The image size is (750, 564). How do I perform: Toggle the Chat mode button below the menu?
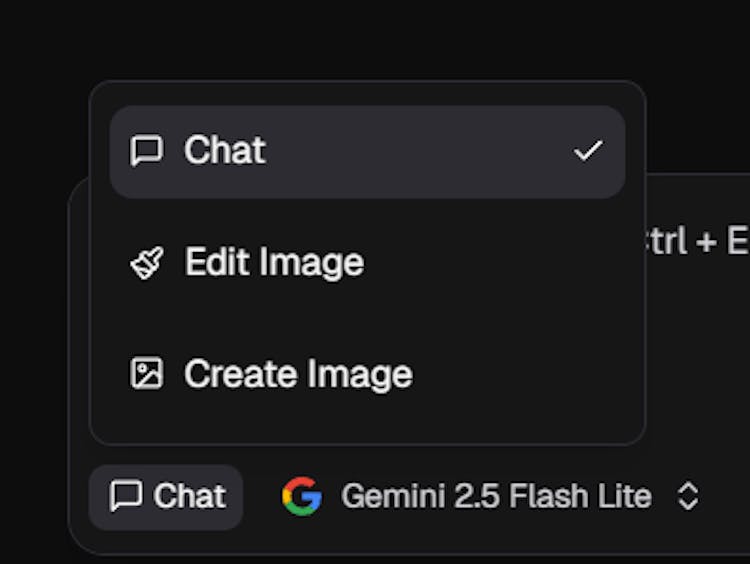tap(166, 496)
